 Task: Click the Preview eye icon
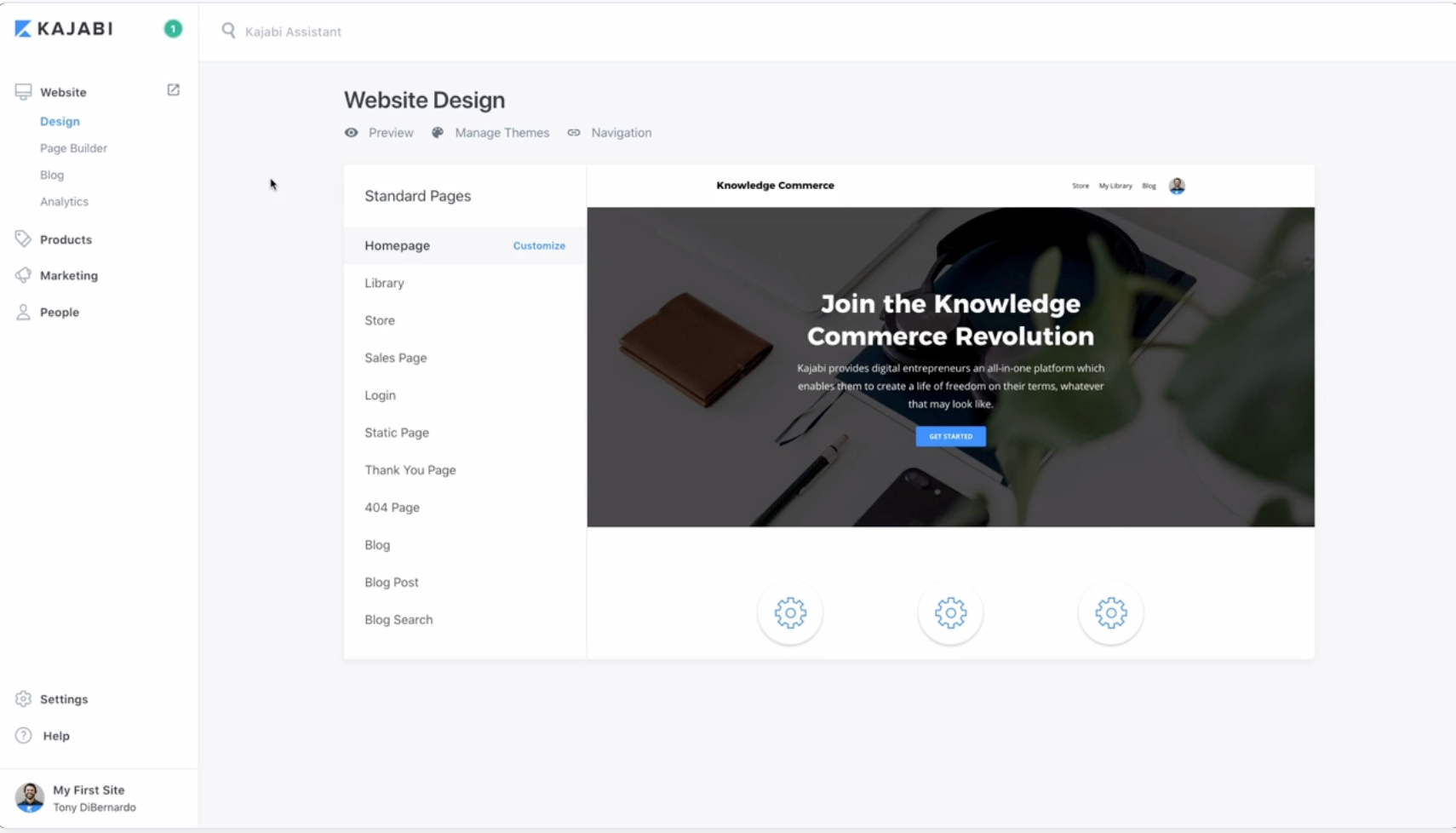click(x=352, y=133)
